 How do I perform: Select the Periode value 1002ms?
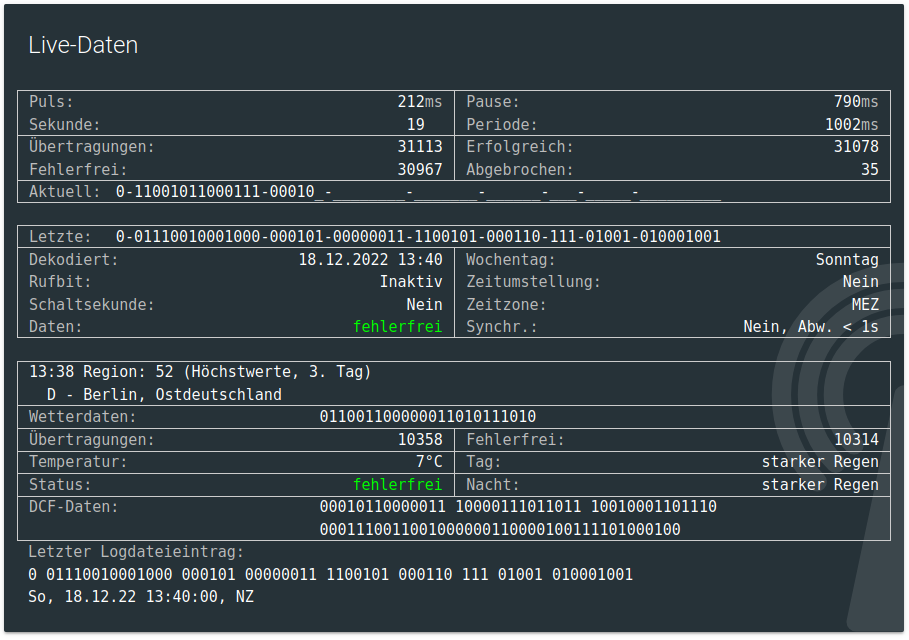tap(851, 125)
